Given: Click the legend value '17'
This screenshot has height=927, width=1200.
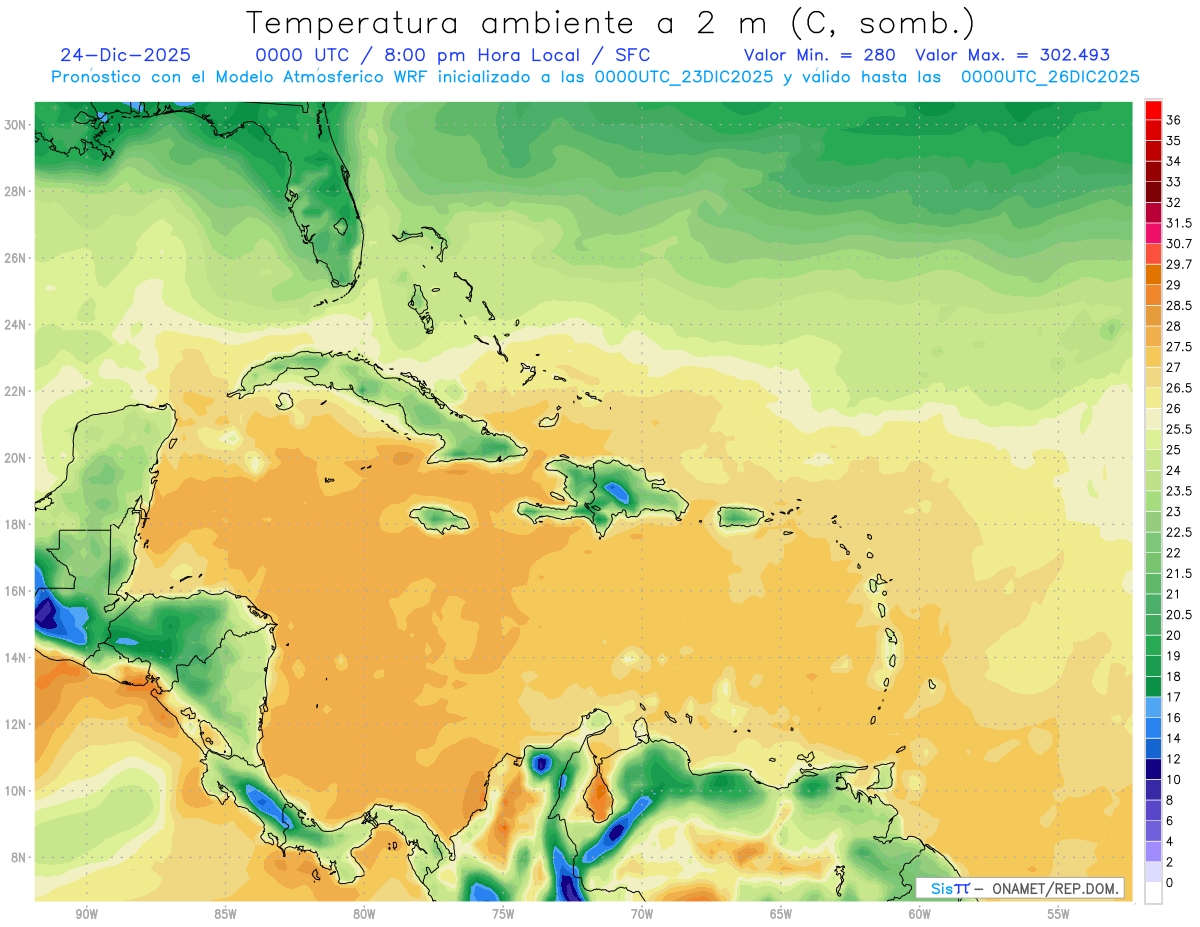Looking at the screenshot, I should [x=1174, y=698].
